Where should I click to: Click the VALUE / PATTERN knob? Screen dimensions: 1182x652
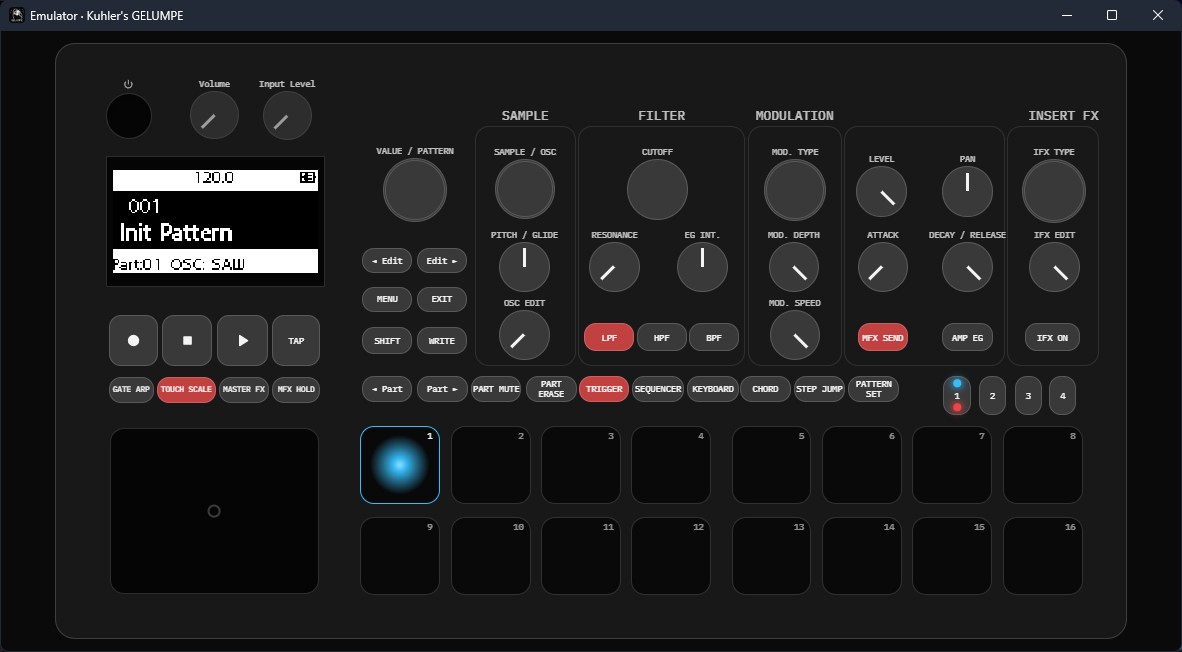click(415, 190)
